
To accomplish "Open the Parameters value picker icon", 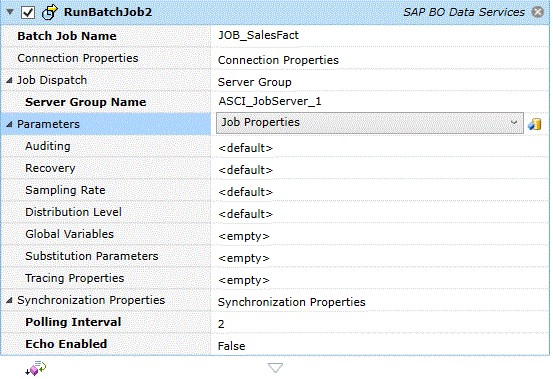I will [535, 124].
